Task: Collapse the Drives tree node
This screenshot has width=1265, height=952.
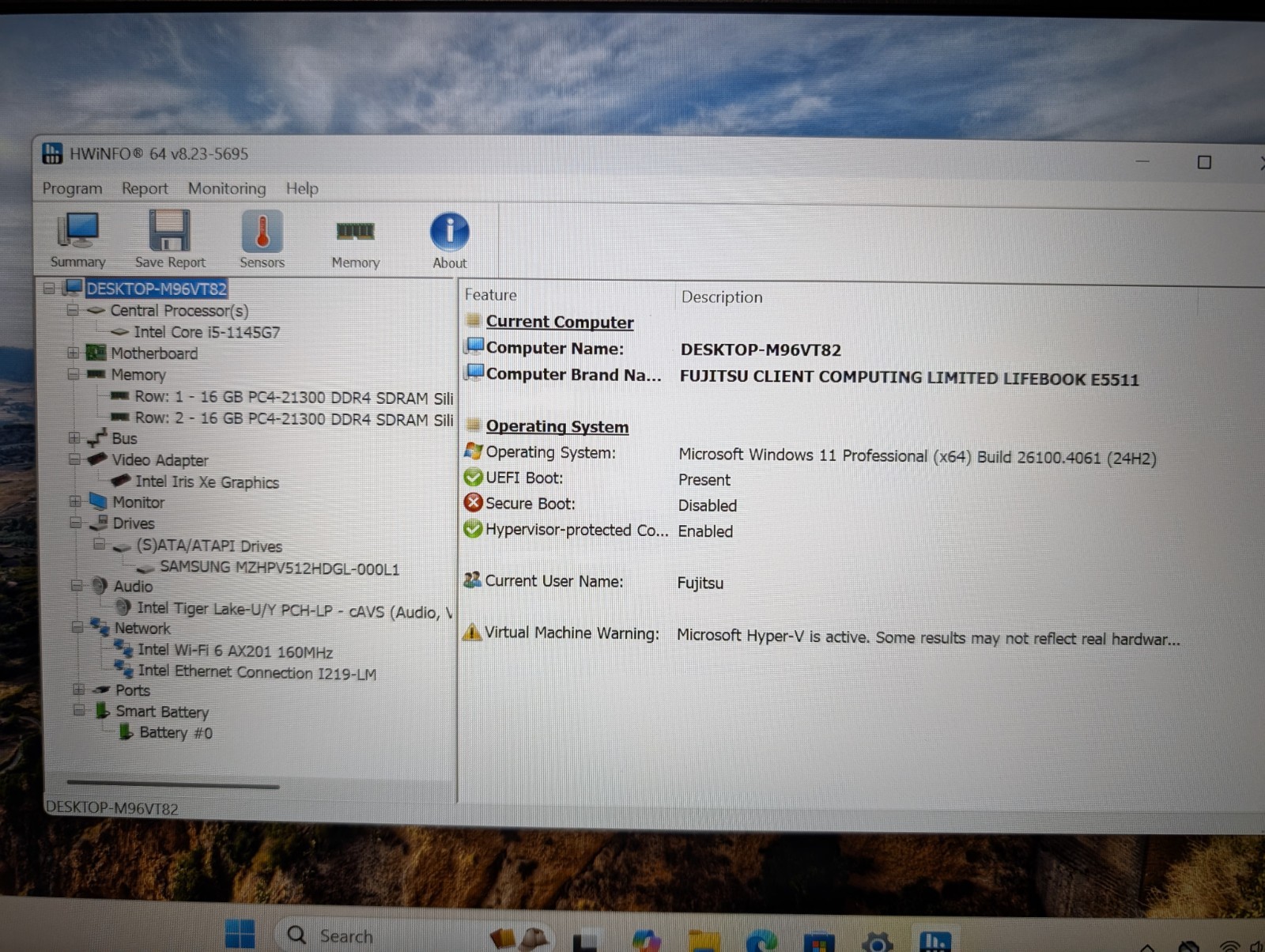Action: click(x=75, y=523)
